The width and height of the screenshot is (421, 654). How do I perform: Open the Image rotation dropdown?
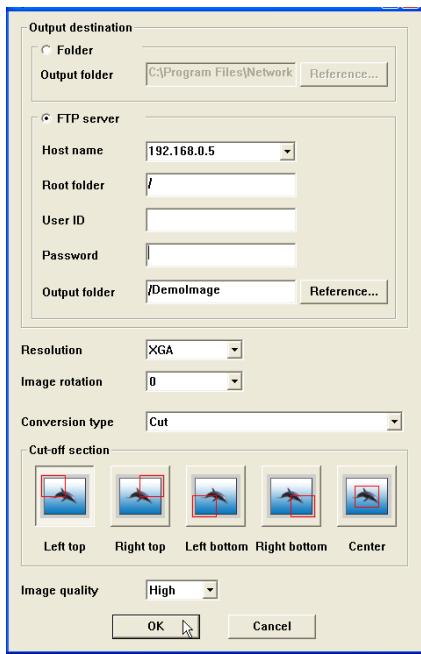coord(234,381)
